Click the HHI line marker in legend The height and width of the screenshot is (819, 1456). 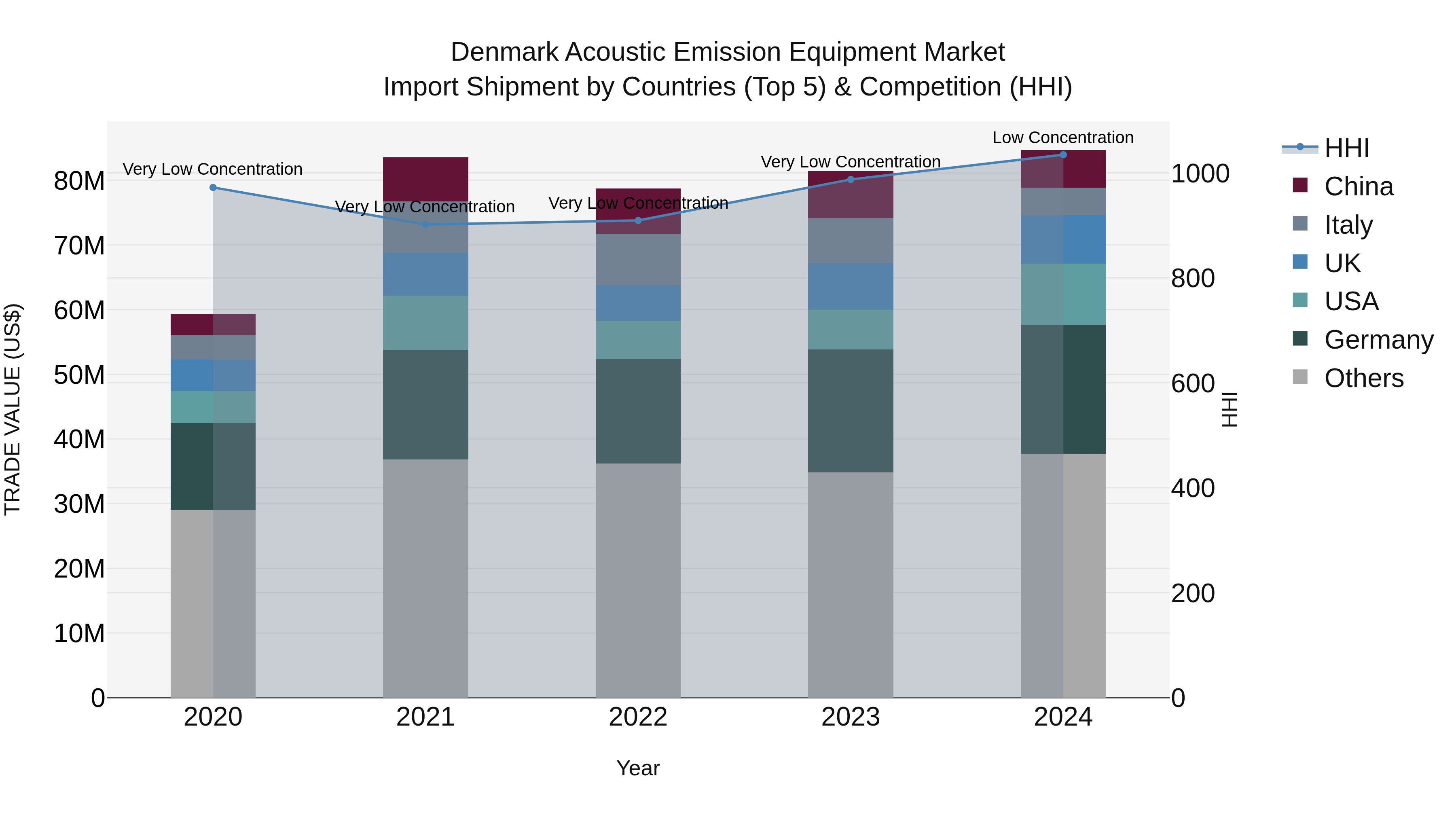pyautogui.click(x=1300, y=147)
